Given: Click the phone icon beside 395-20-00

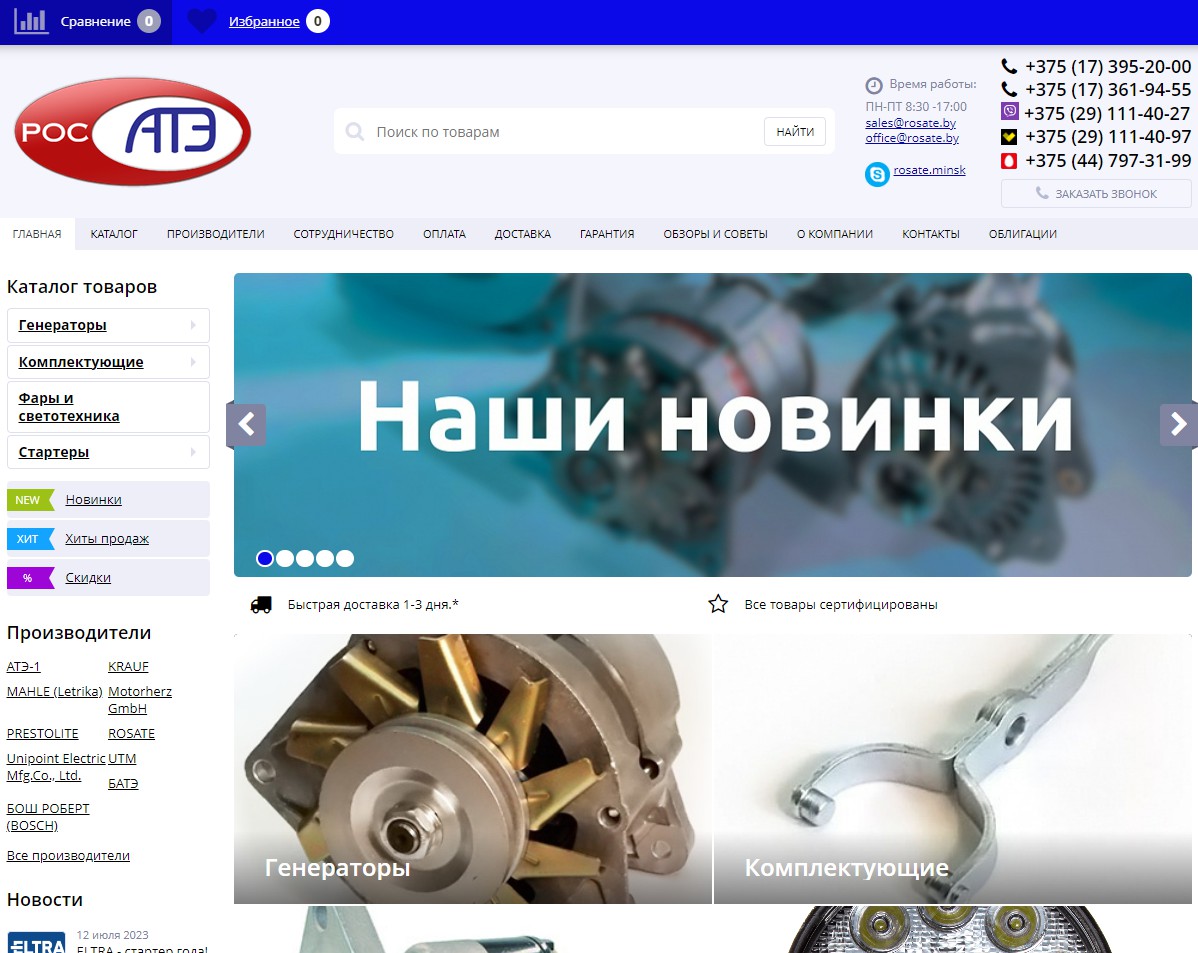Looking at the screenshot, I should (x=1009, y=66).
